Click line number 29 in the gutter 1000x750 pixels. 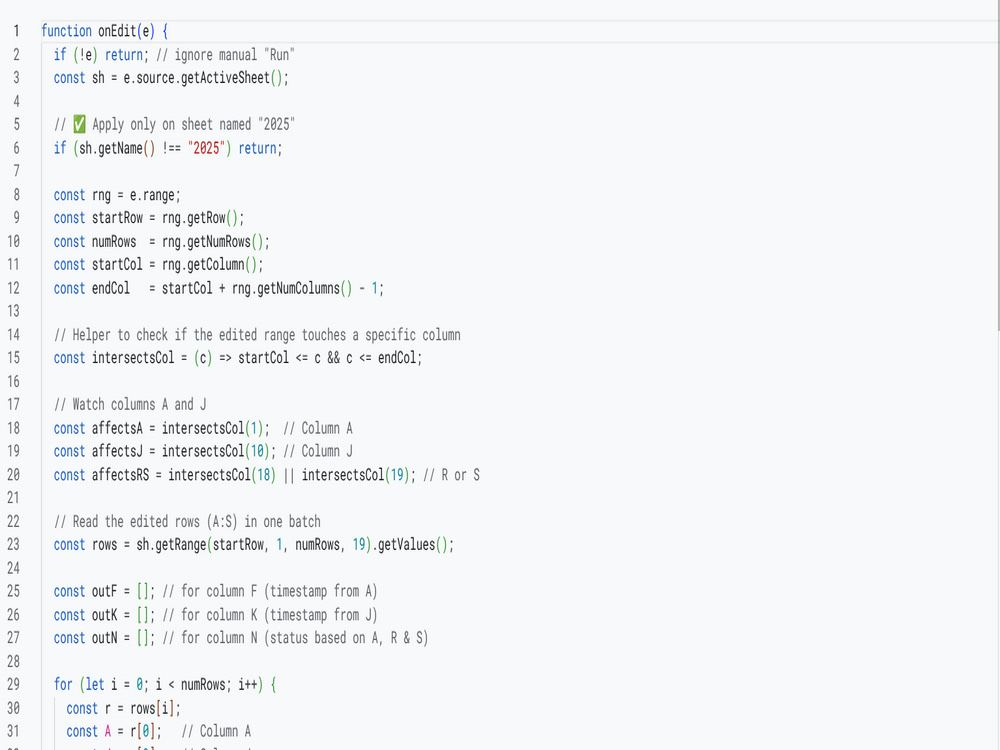[13, 685]
